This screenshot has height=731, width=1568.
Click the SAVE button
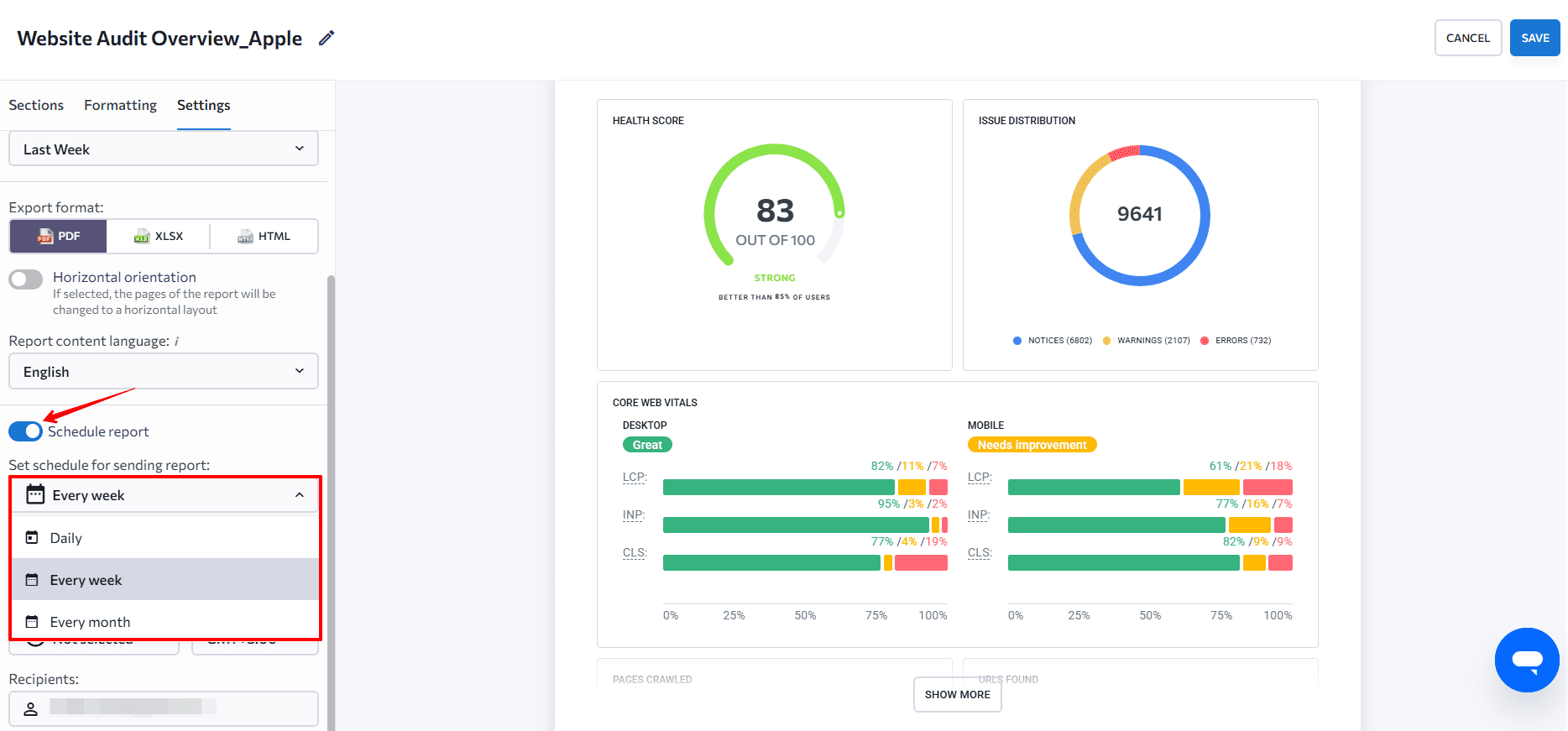(x=1535, y=38)
